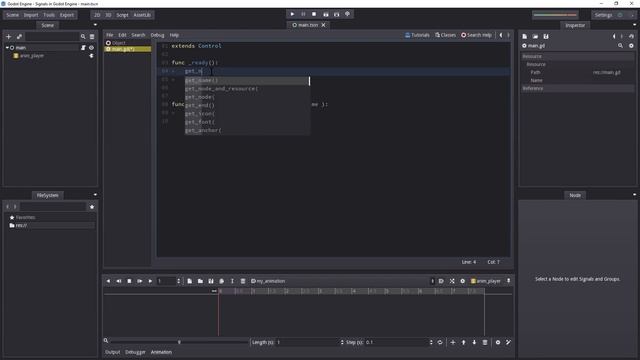Open Inspector dock options dropdown
Screen dimensions: 640x360
pyautogui.click(x=634, y=25)
